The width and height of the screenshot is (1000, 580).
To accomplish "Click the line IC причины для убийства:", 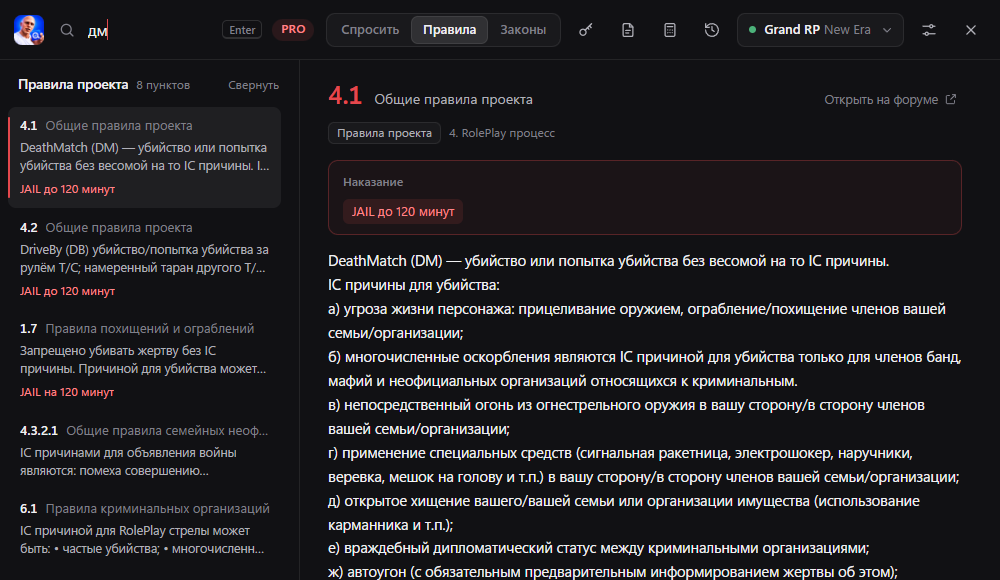I will [414, 285].
